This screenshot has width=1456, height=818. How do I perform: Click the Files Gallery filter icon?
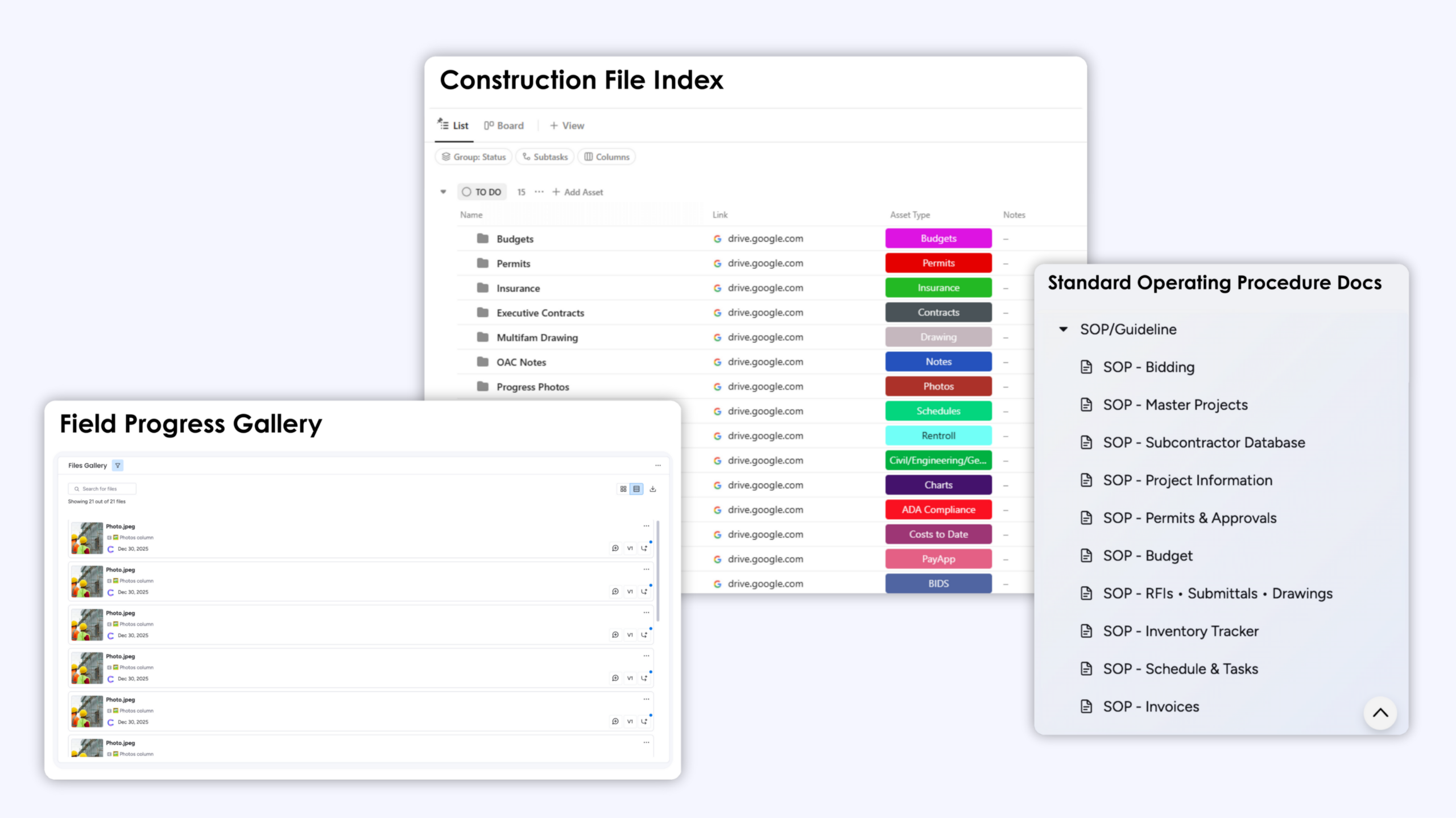(x=118, y=466)
